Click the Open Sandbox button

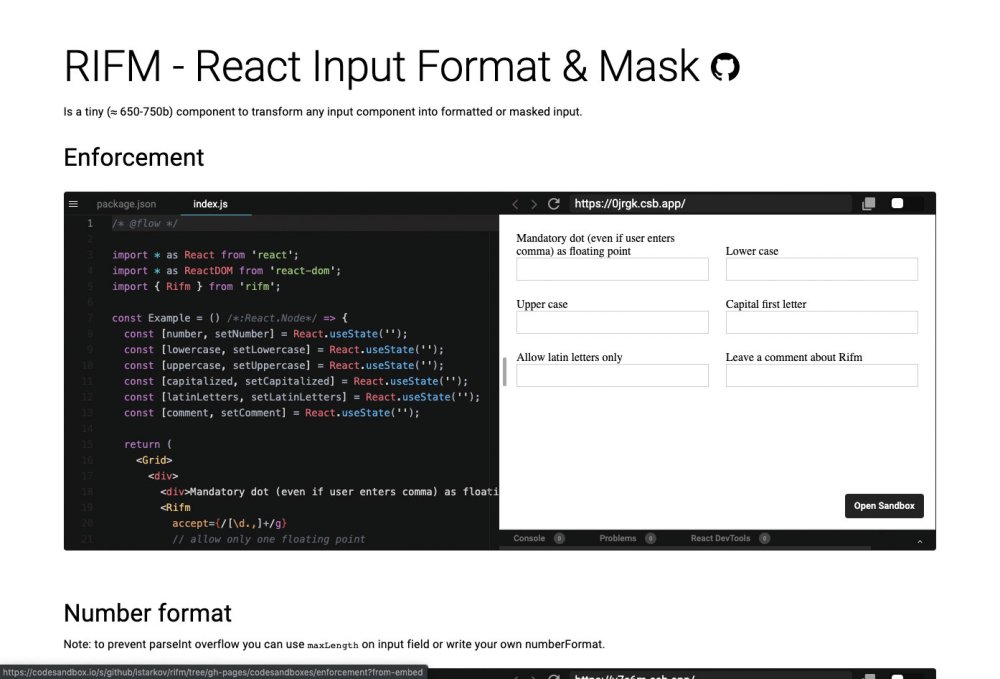pyautogui.click(x=884, y=506)
